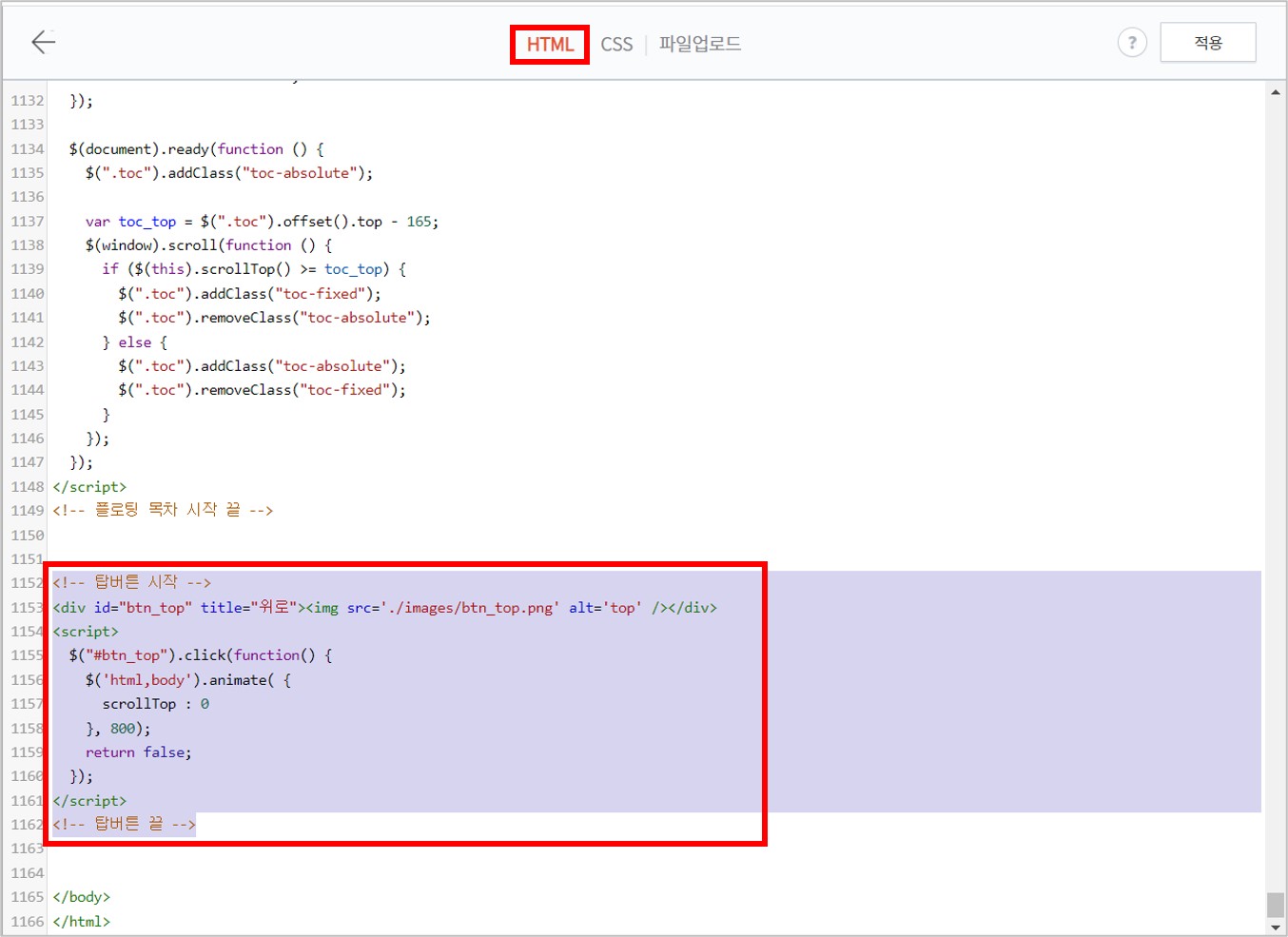1288x937 pixels.
Task: Click the '탑버튼 시작' comment line
Action: point(132,582)
